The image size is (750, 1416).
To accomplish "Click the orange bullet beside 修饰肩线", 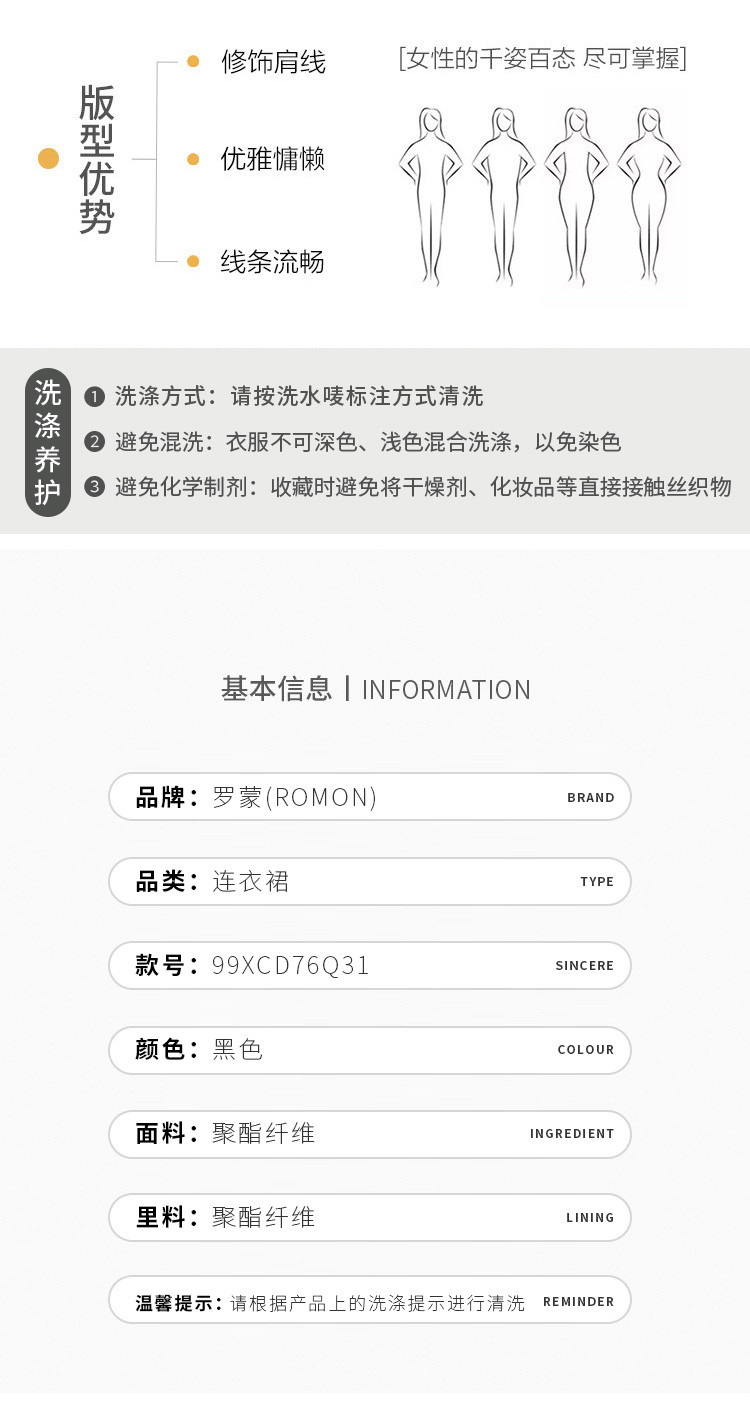I will click(x=193, y=62).
